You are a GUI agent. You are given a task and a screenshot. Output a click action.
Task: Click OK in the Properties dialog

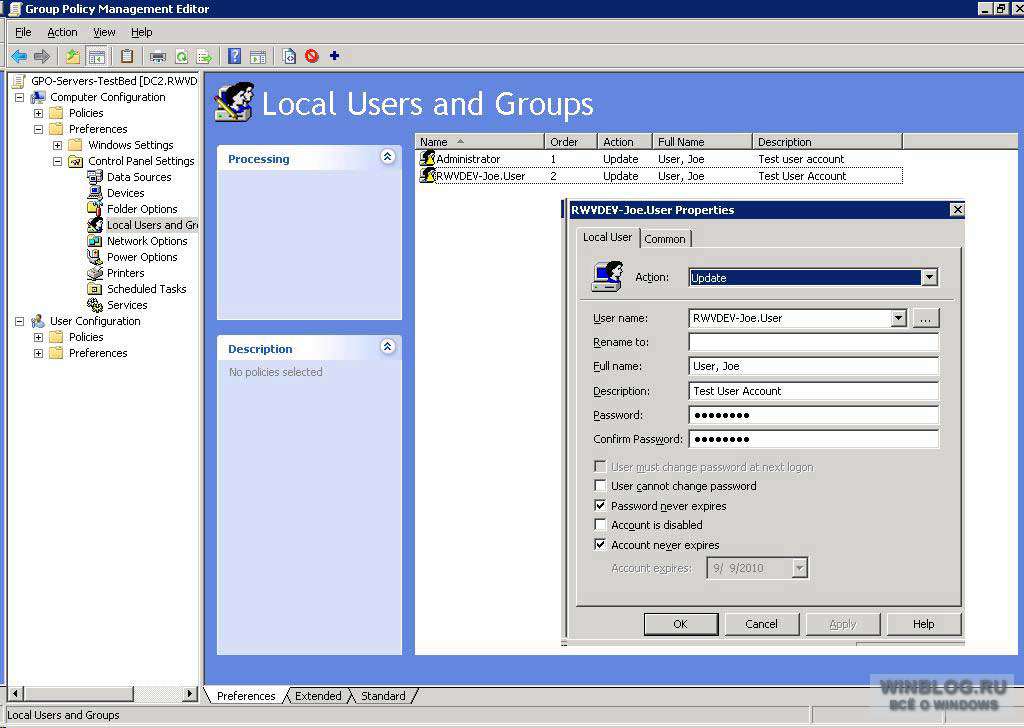tap(680, 624)
